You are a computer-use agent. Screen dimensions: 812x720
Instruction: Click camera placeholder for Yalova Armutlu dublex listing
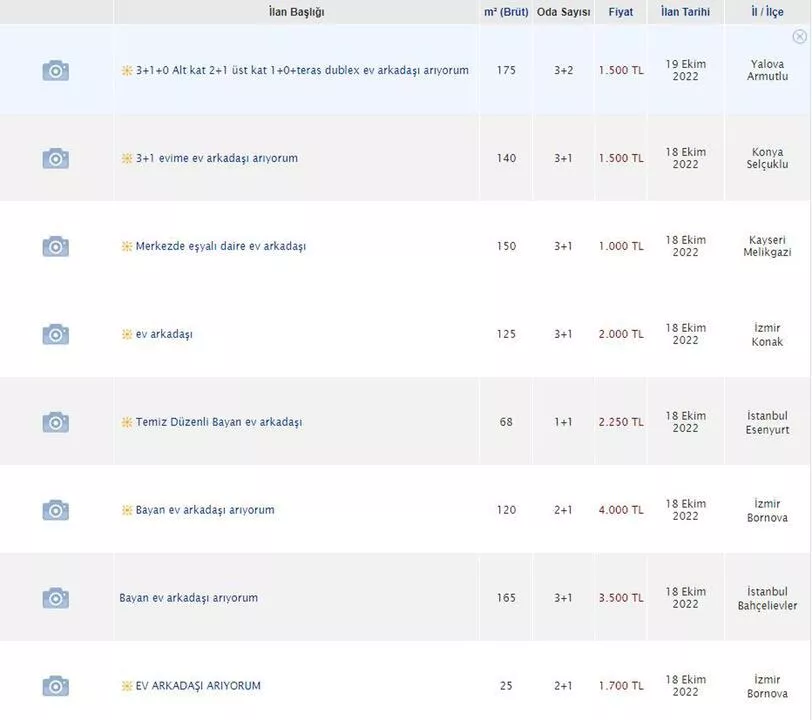[x=56, y=70]
